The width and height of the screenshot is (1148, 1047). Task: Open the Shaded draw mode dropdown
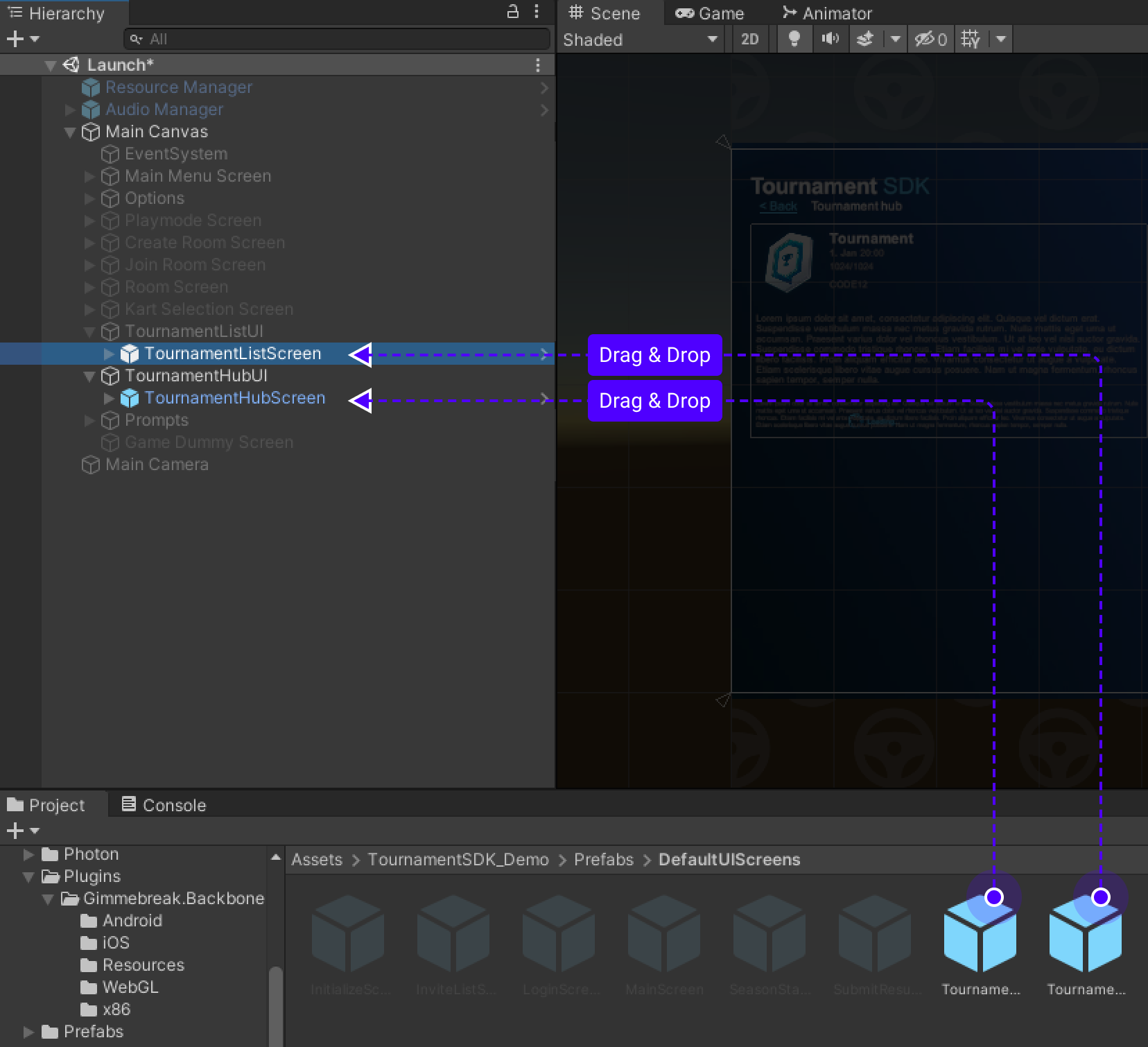click(639, 40)
